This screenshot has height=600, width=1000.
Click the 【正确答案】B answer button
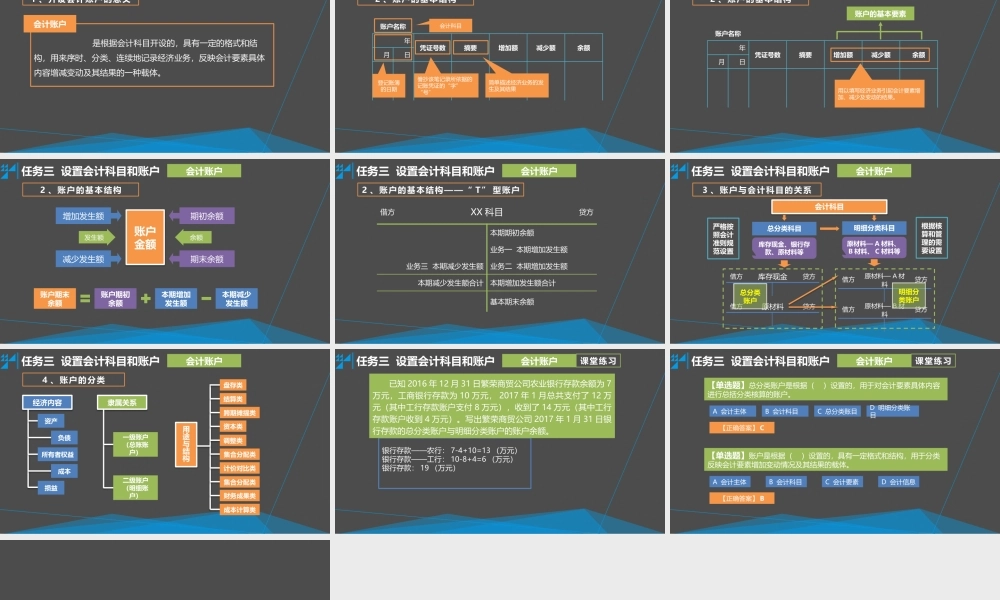click(742, 498)
